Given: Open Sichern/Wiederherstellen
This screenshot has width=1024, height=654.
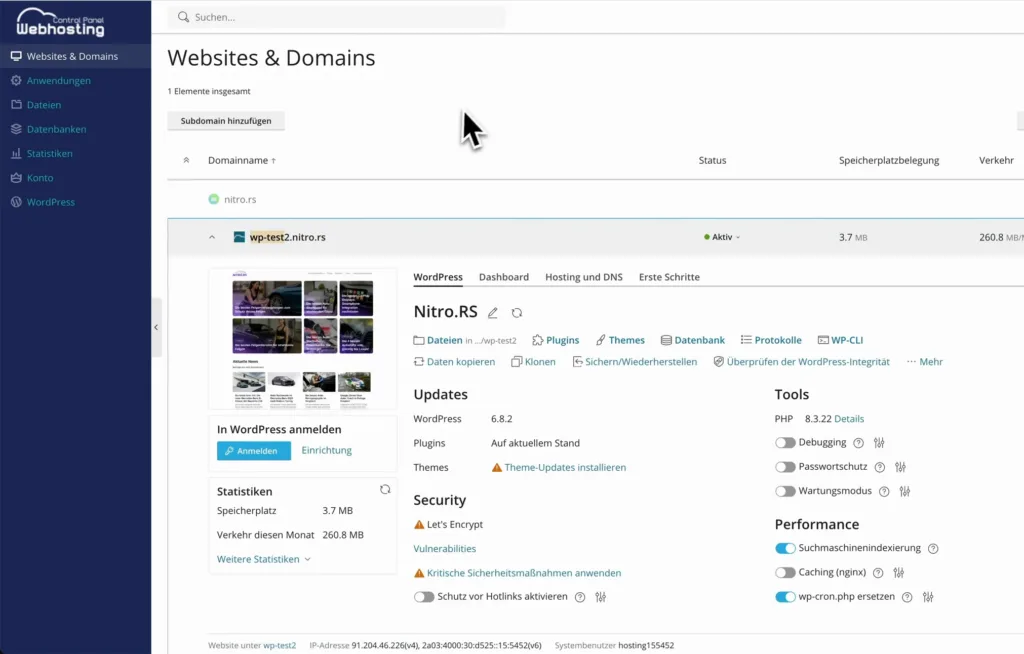Looking at the screenshot, I should [x=635, y=362].
